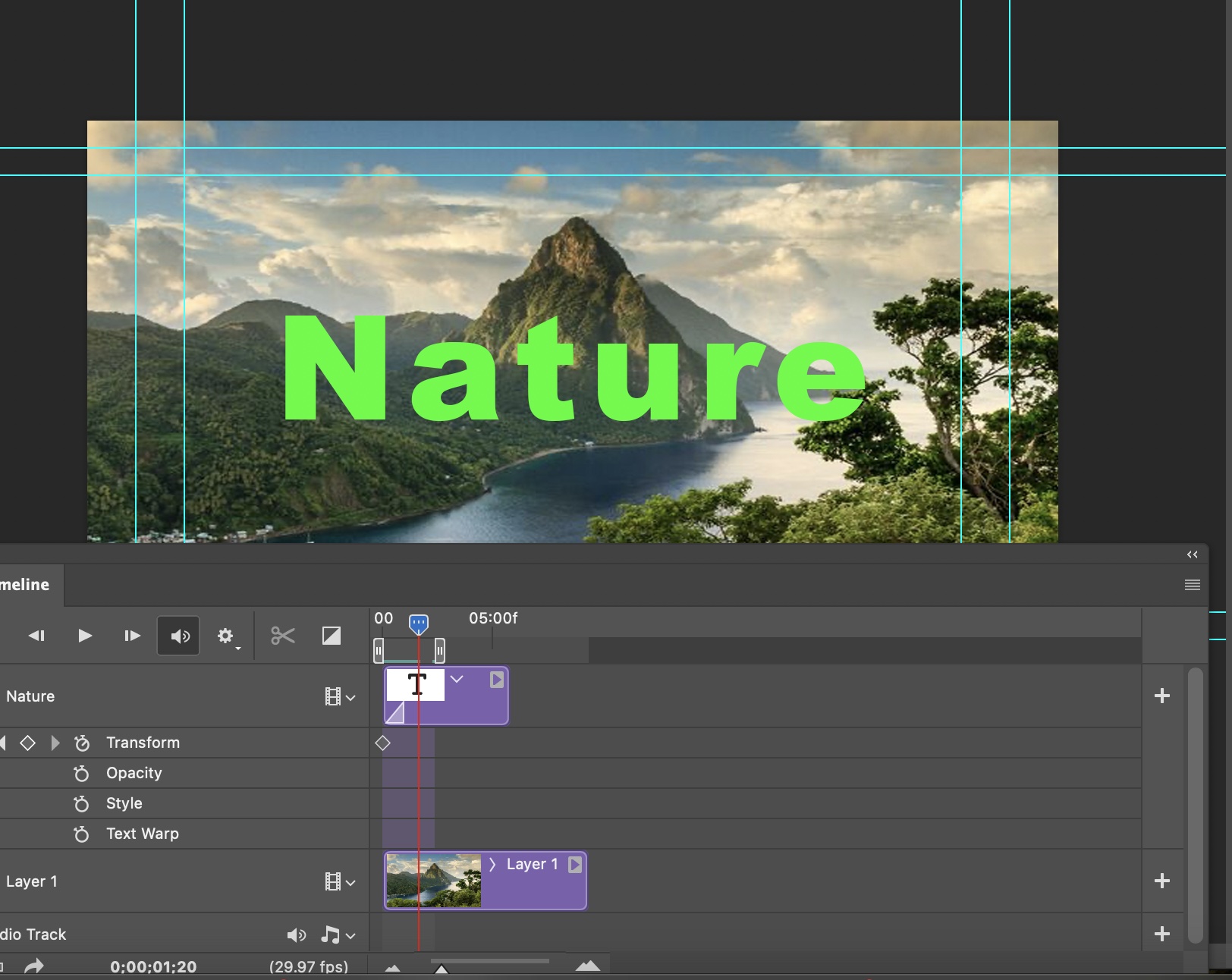1232x980 pixels.
Task: Click the next-frame playback icon
Action: click(x=132, y=636)
